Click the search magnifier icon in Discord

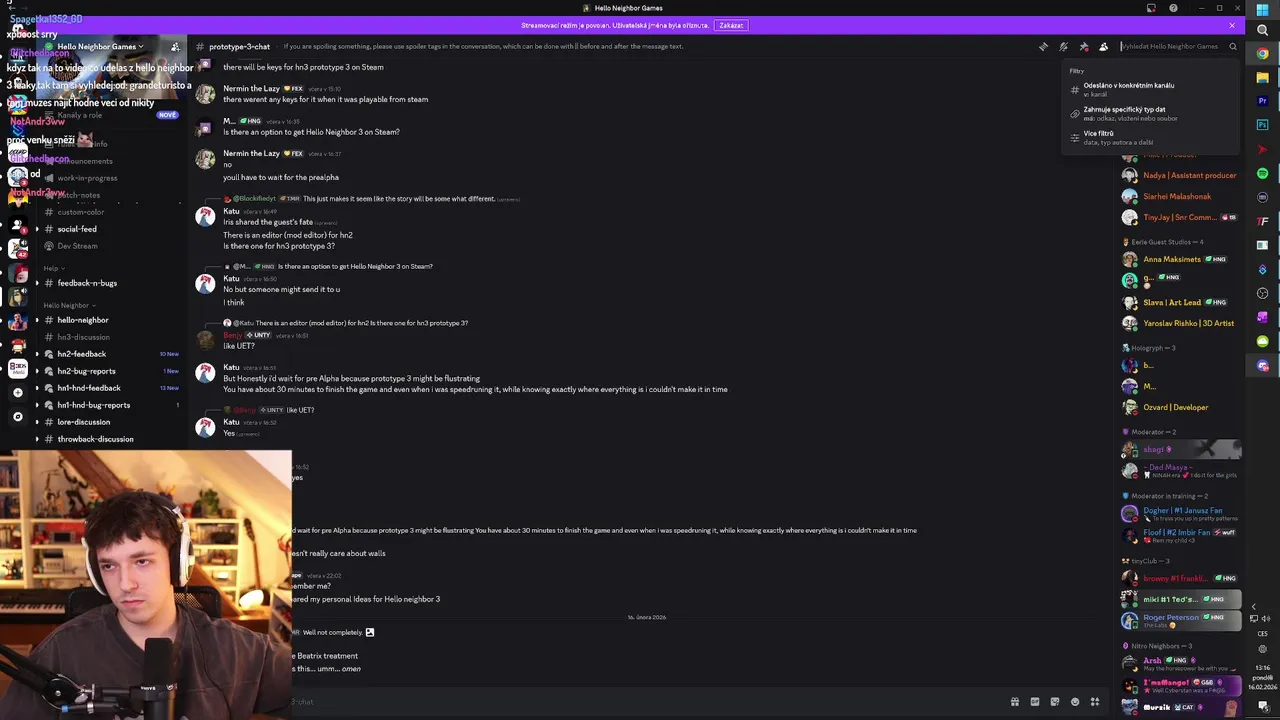(1233, 47)
